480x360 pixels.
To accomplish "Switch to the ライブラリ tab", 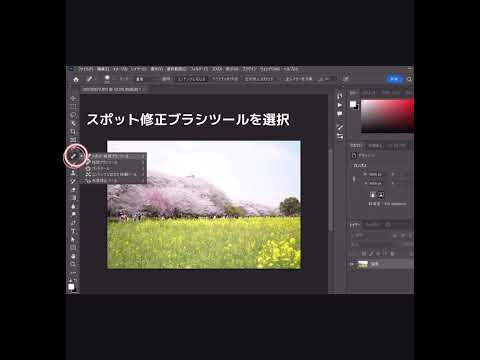I will point(397,146).
